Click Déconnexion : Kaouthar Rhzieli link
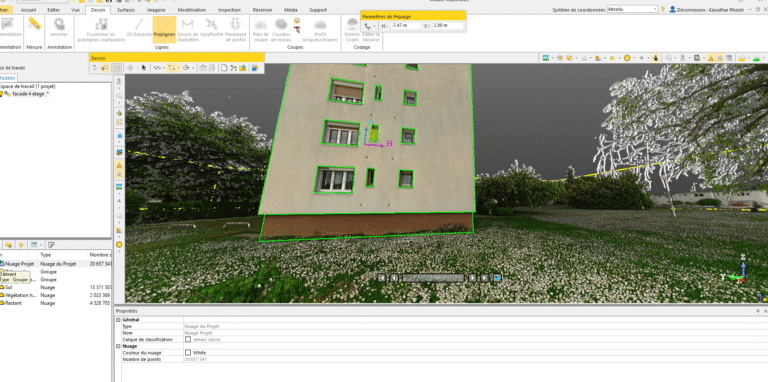This screenshot has height=382, width=768. tap(719, 9)
